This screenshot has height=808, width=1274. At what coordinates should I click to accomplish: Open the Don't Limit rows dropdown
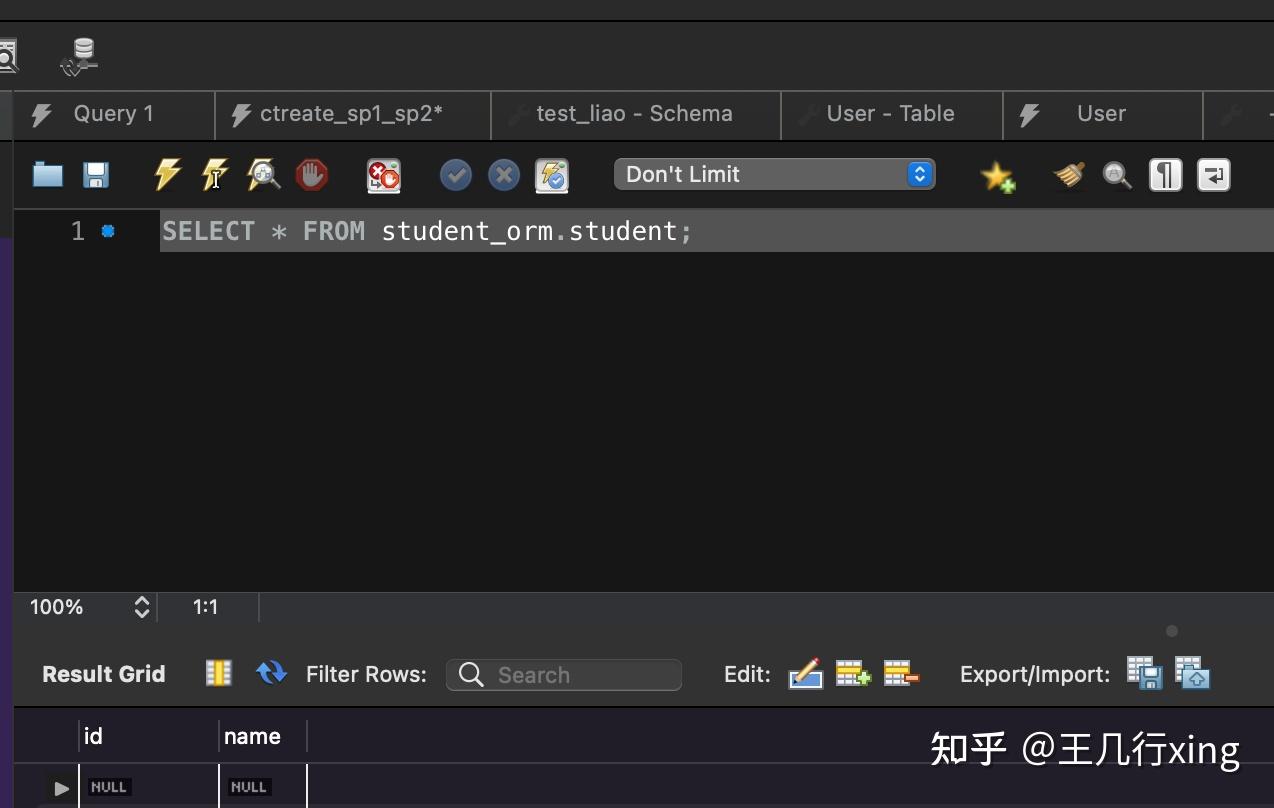click(x=775, y=174)
